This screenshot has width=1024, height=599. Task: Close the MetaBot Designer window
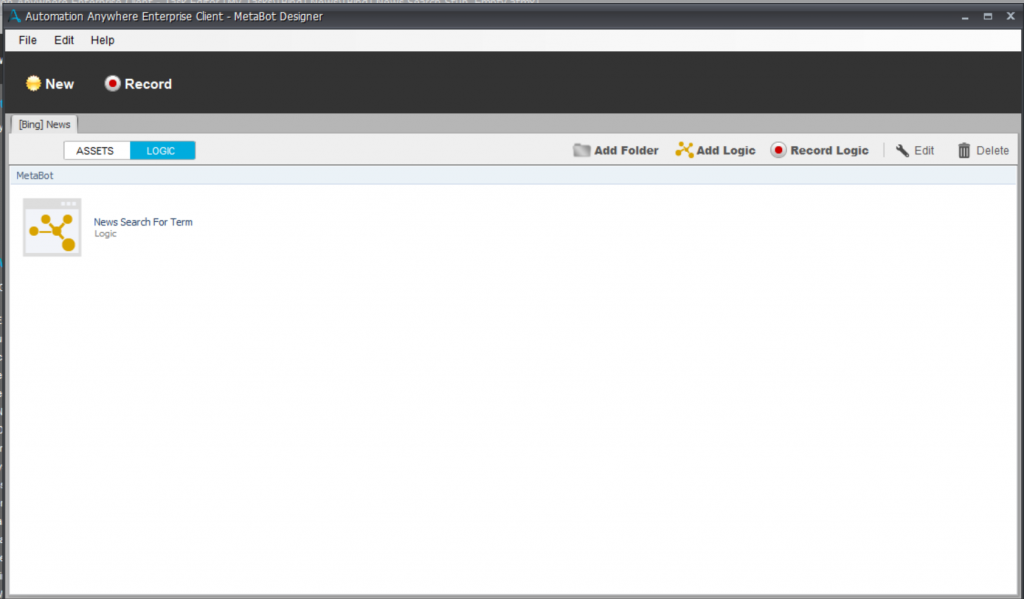pos(1010,17)
